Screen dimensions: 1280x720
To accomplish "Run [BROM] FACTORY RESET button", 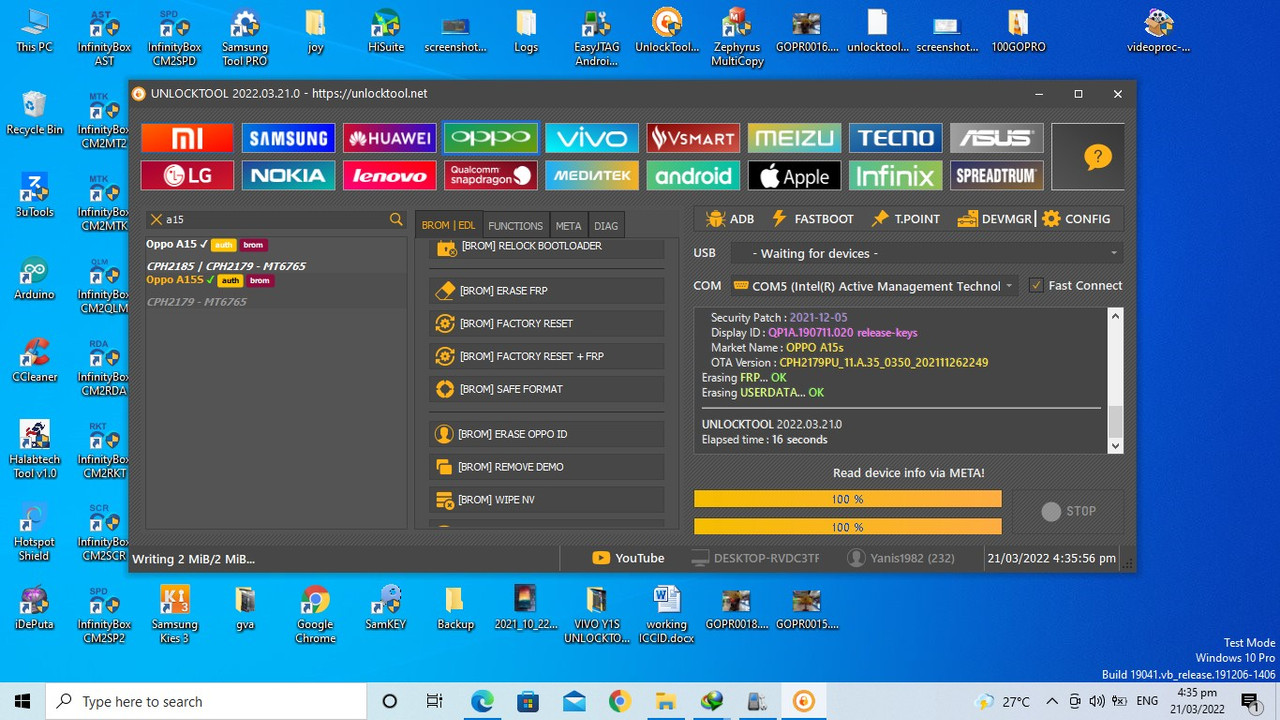I will (547, 323).
